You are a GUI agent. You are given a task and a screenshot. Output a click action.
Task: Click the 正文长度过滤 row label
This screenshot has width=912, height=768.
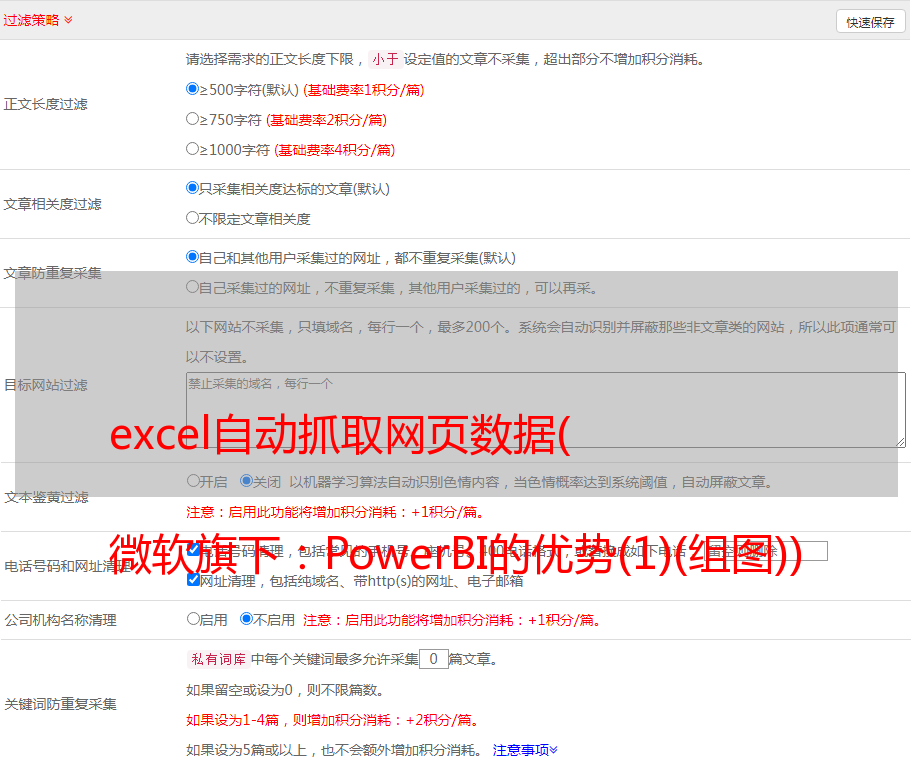point(45,104)
